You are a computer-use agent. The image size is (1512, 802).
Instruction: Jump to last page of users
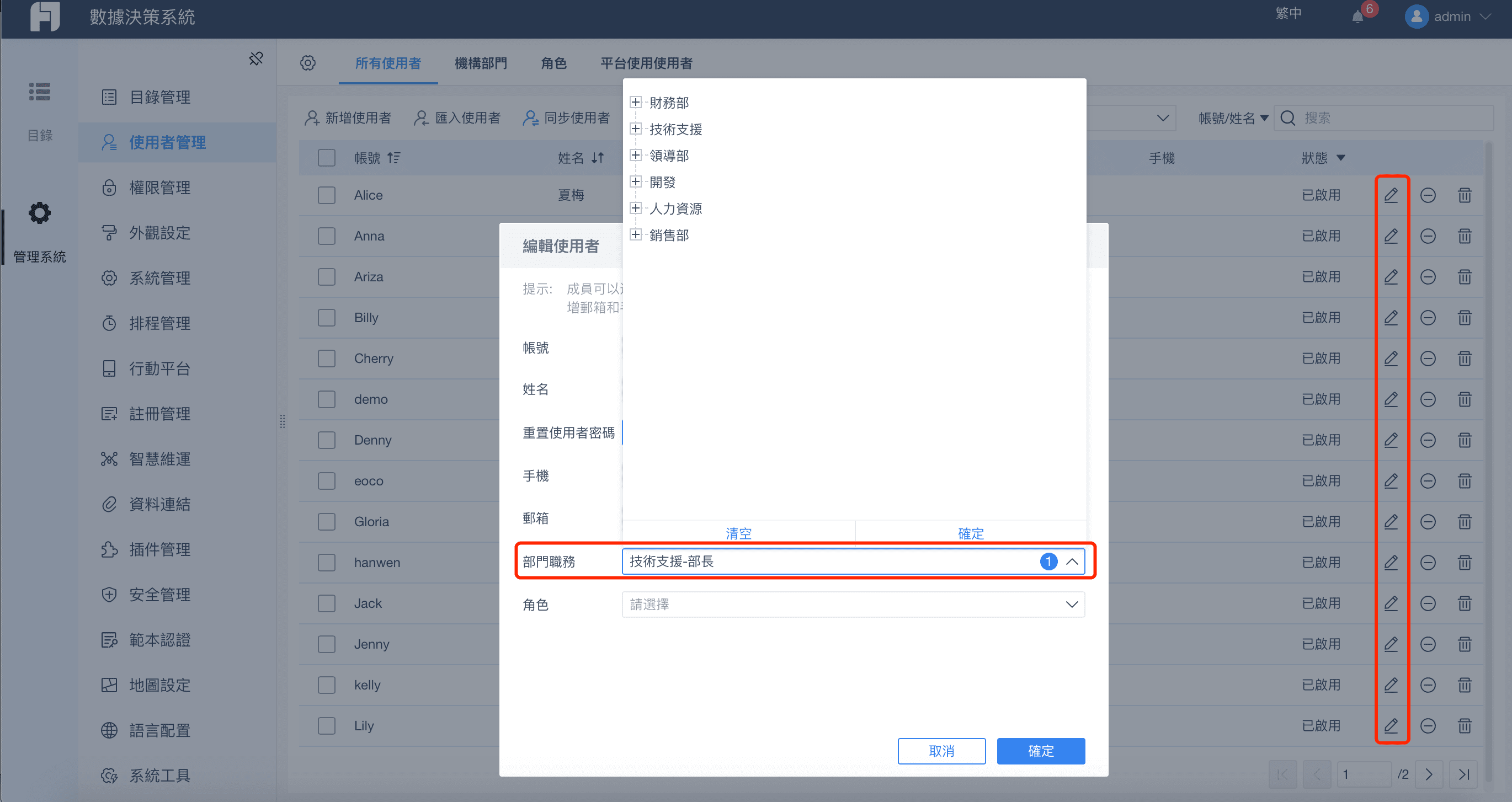(1464, 774)
